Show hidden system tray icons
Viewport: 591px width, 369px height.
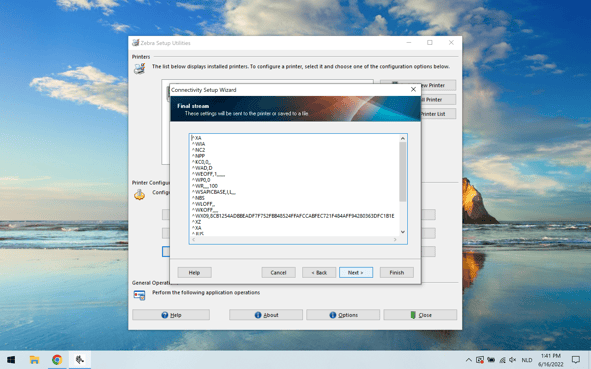pos(469,360)
